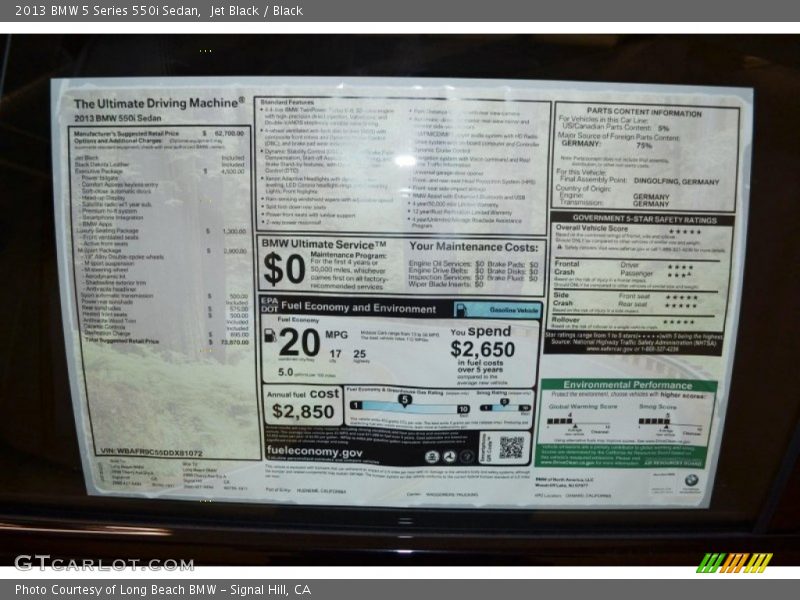Click the QR code on the fuel economy label
Image resolution: width=800 pixels, height=600 pixels.
511,447
